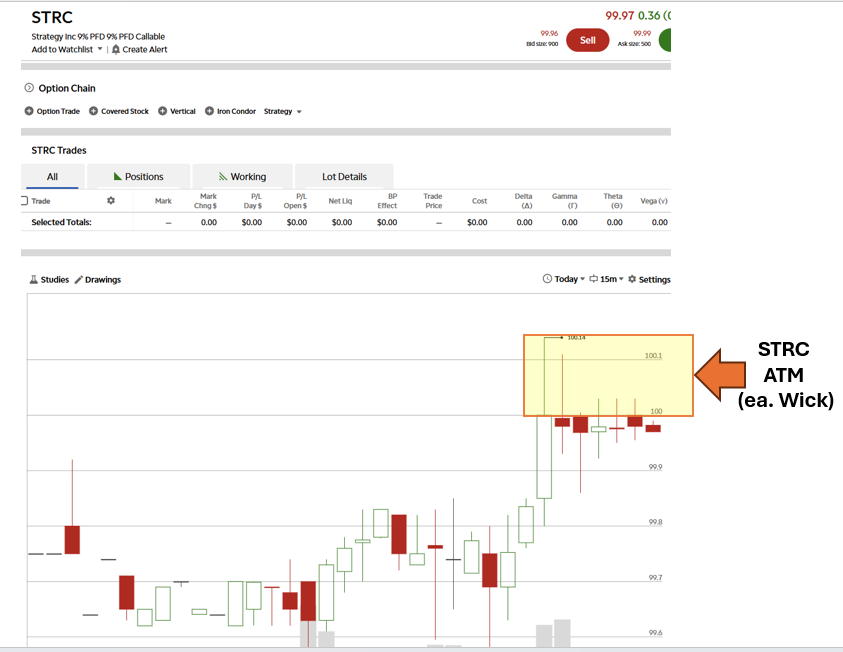843x652 pixels.
Task: Click plus icon beside Iron Condor
Action: pyautogui.click(x=210, y=111)
